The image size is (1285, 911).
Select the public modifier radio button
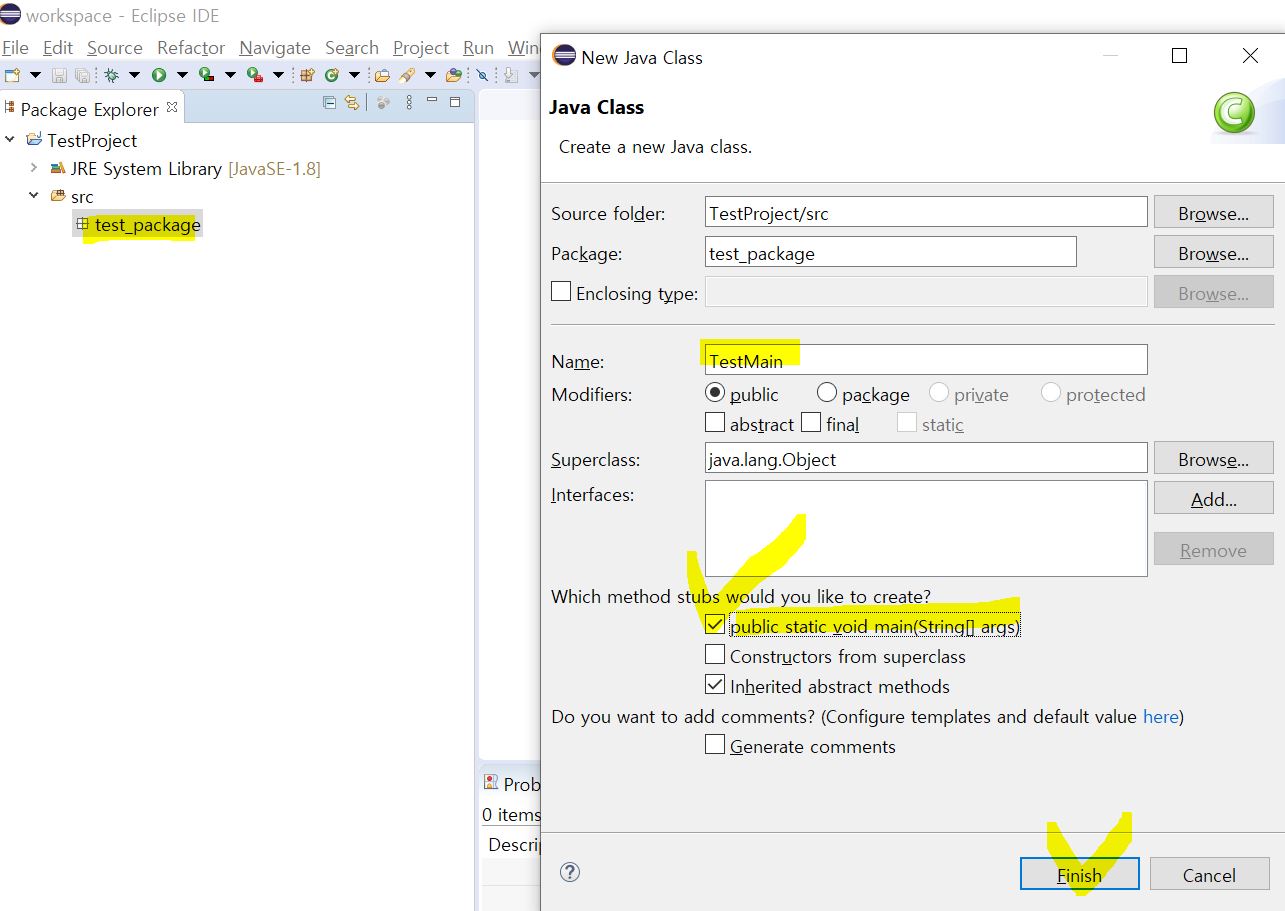[714, 393]
